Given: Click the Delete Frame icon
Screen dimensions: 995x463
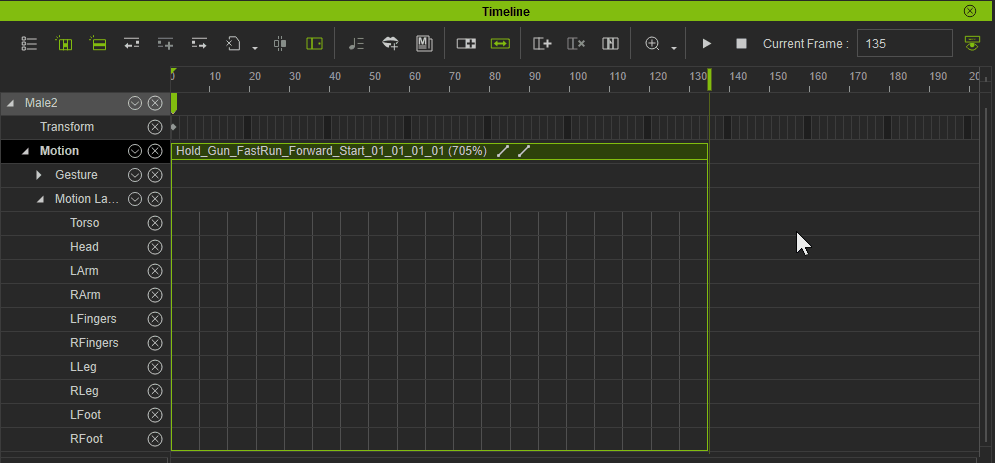Looking at the screenshot, I should tap(576, 43).
